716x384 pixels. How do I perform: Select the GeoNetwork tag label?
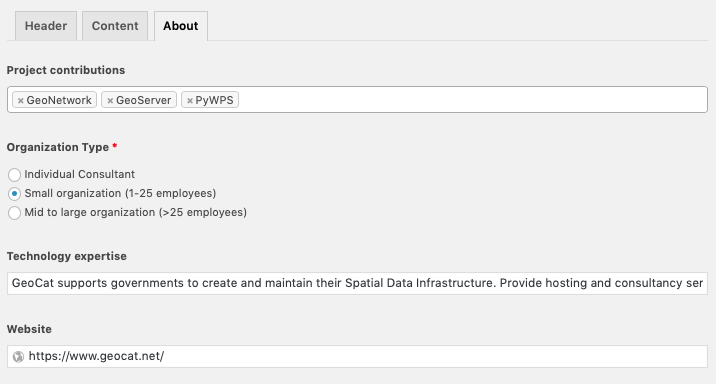point(59,100)
